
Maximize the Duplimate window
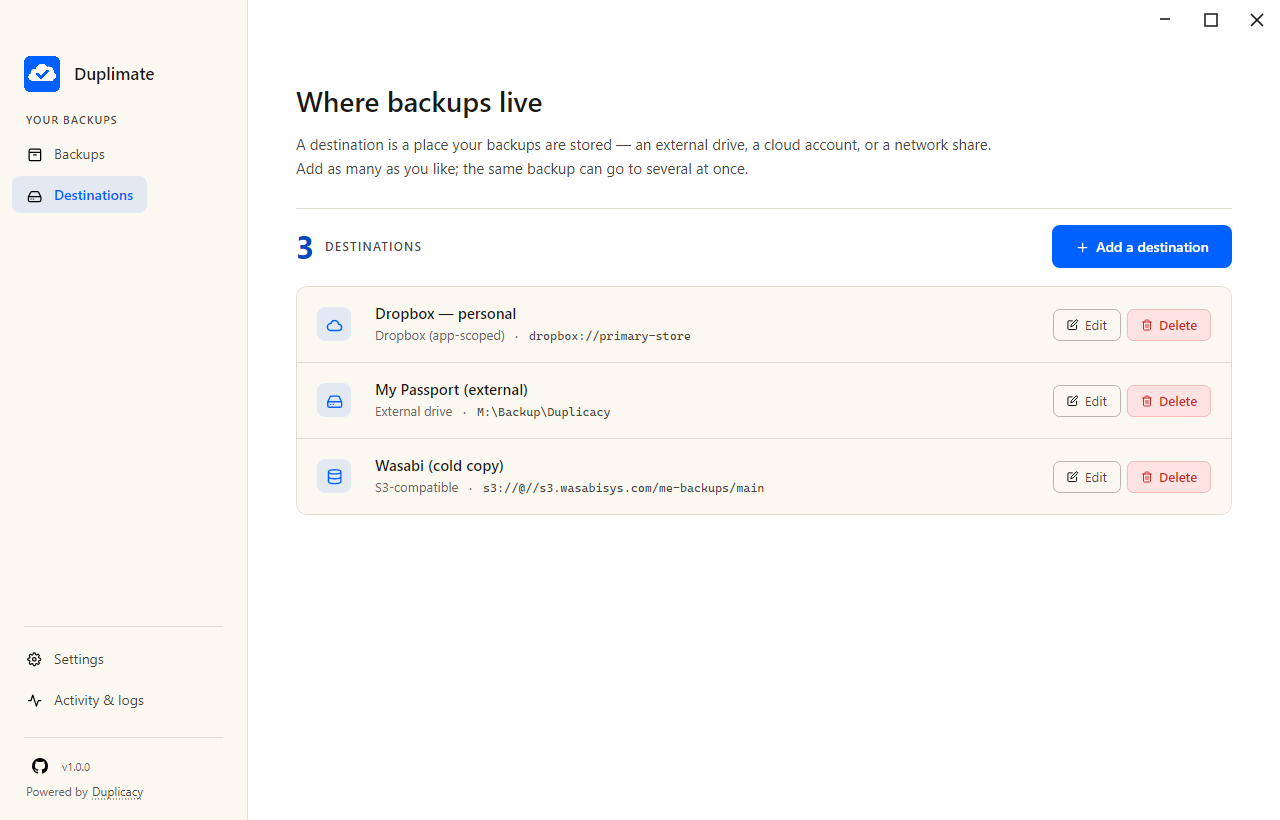pyautogui.click(x=1211, y=20)
